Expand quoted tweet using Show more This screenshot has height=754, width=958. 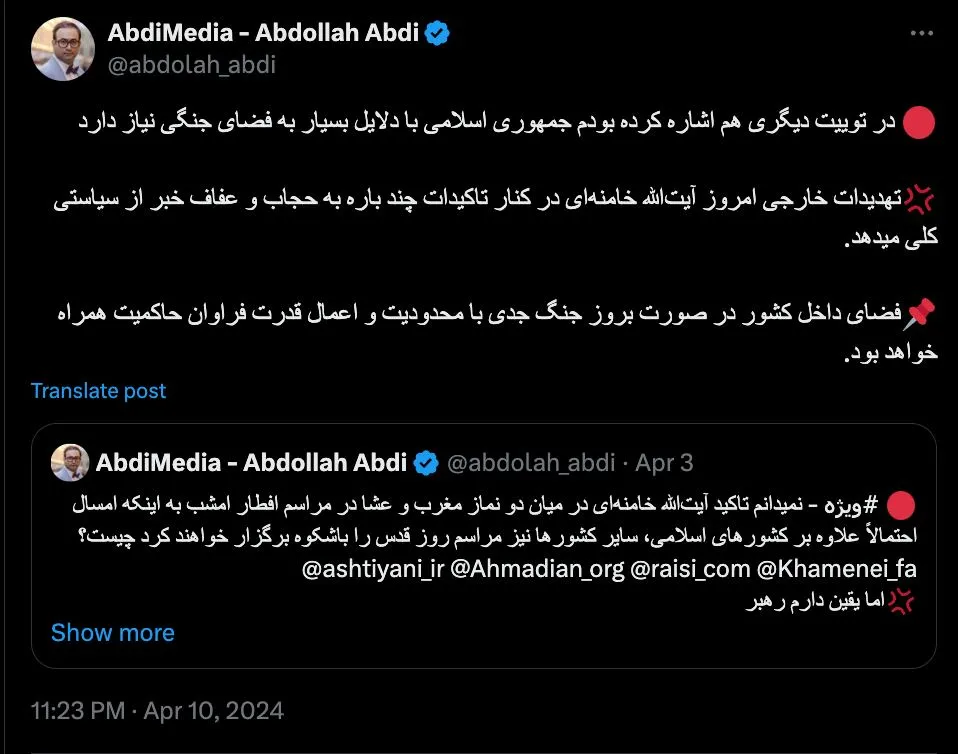pyautogui.click(x=112, y=632)
